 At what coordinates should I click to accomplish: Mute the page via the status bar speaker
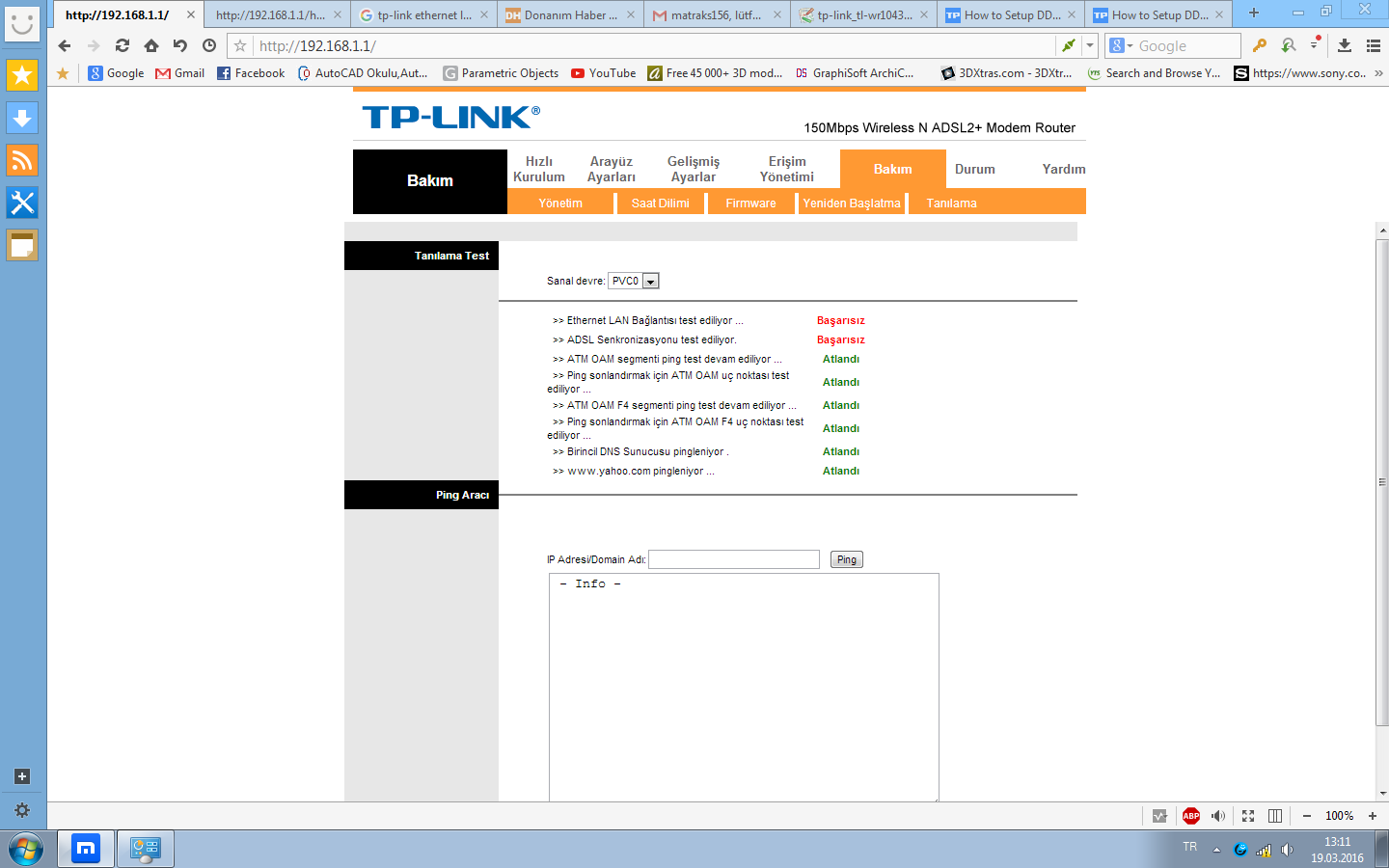tap(1218, 816)
